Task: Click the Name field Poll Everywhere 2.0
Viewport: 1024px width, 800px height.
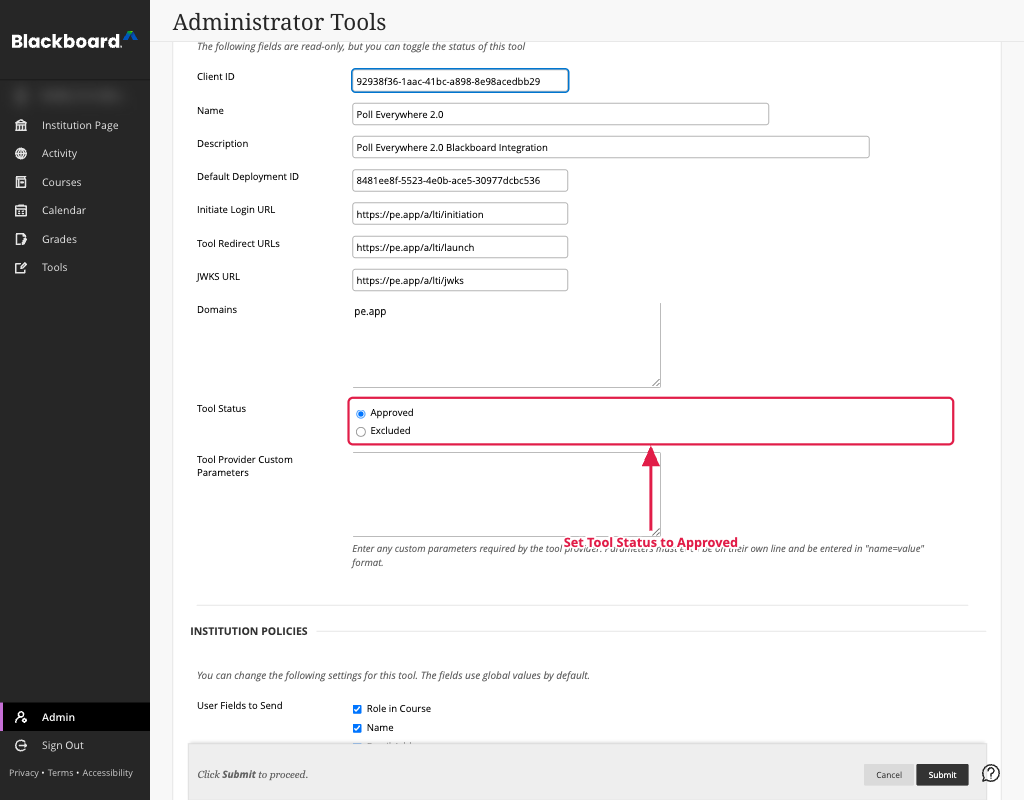Action: [x=560, y=114]
